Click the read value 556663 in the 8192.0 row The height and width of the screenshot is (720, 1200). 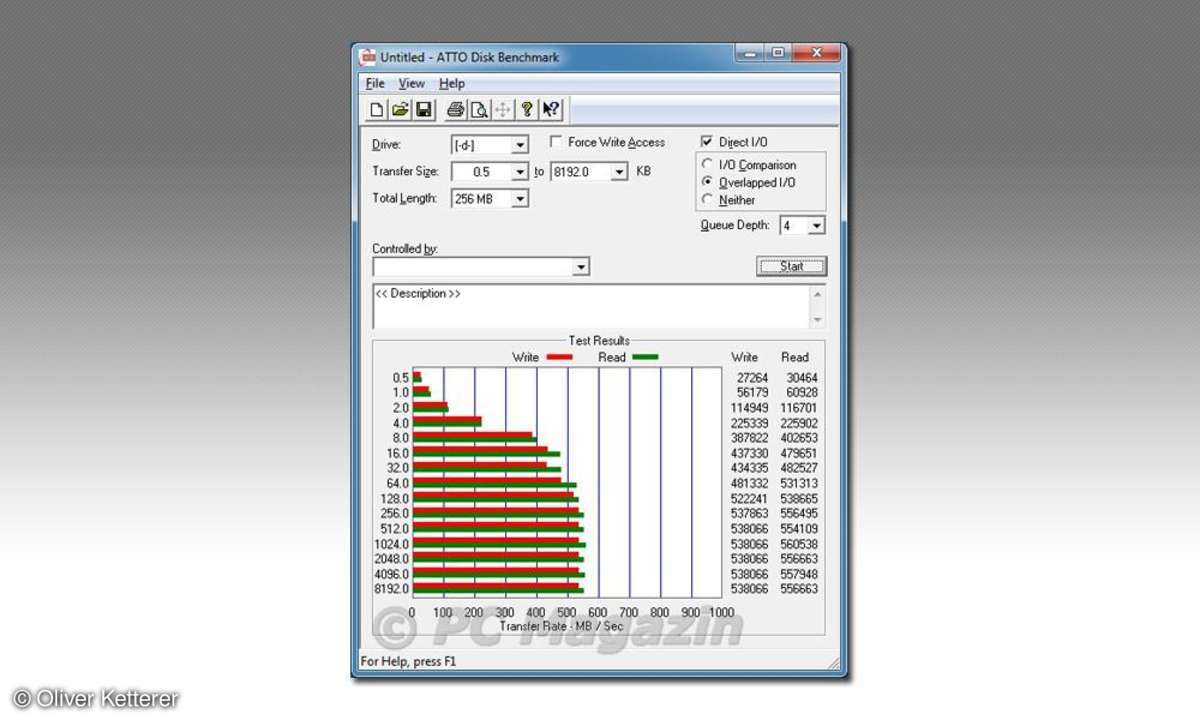click(x=799, y=589)
